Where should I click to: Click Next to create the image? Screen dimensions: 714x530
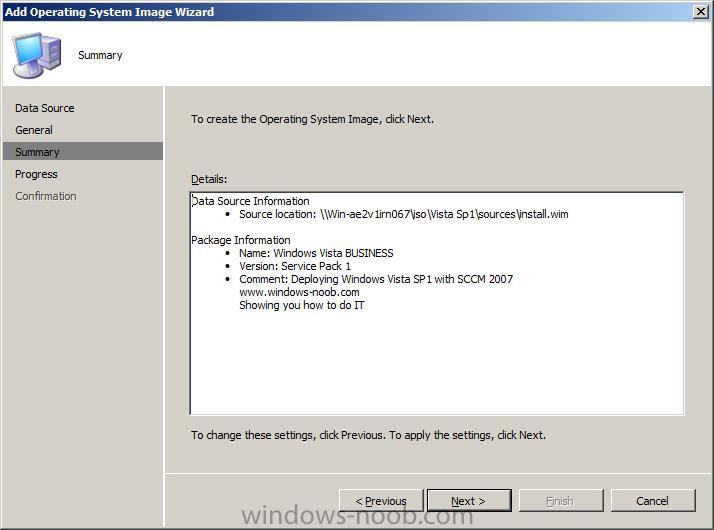(469, 501)
